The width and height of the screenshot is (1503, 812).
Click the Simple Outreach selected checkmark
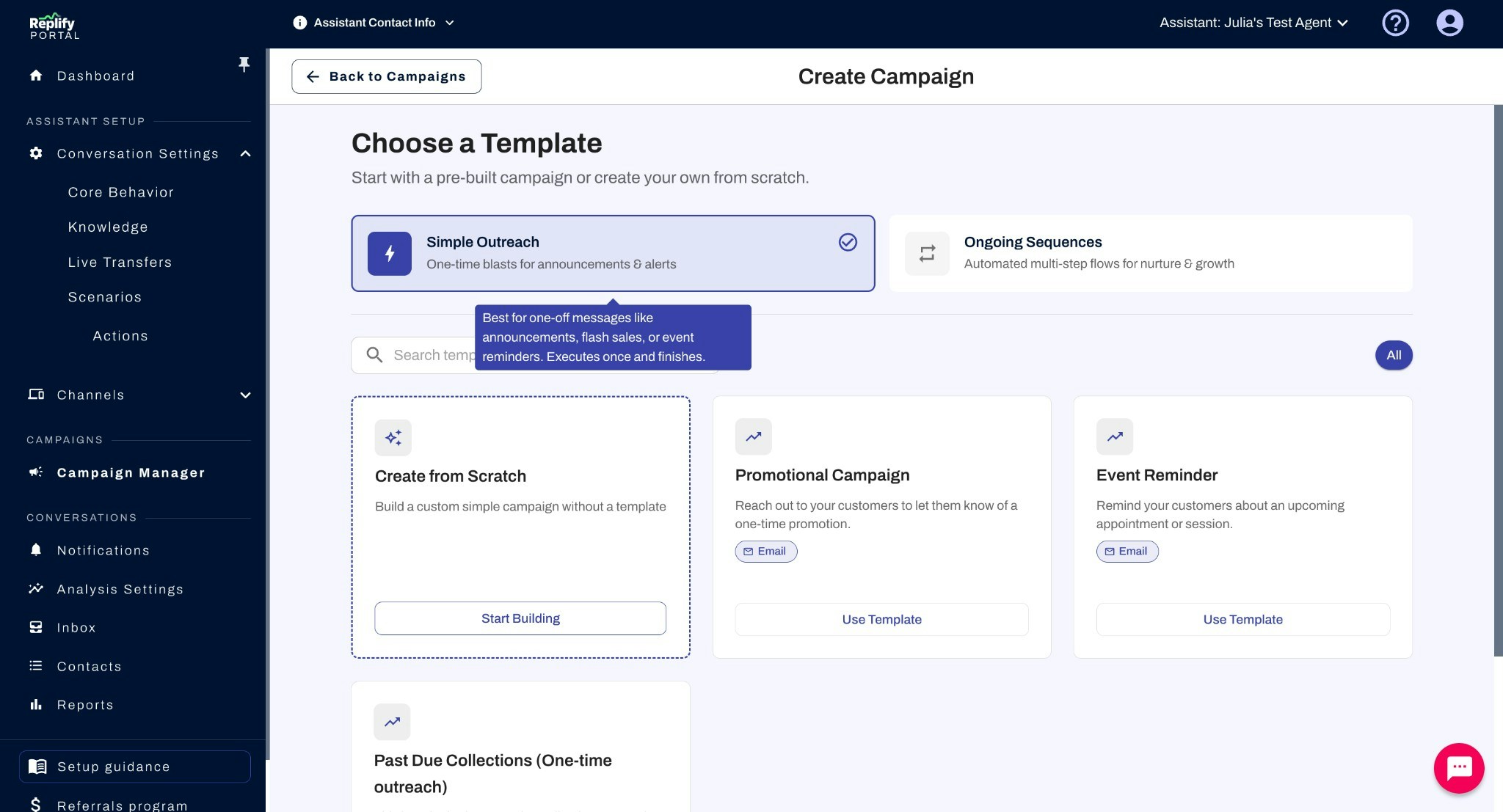[848, 242]
